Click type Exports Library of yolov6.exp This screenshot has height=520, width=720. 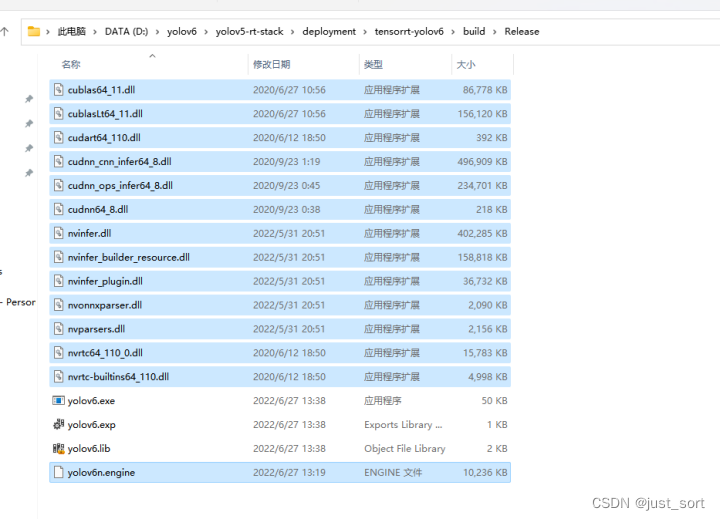click(403, 424)
